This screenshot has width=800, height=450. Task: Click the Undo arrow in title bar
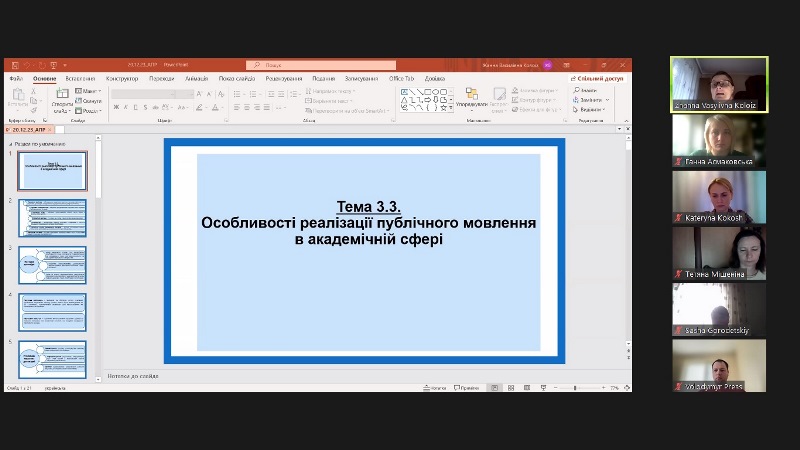click(x=27, y=65)
